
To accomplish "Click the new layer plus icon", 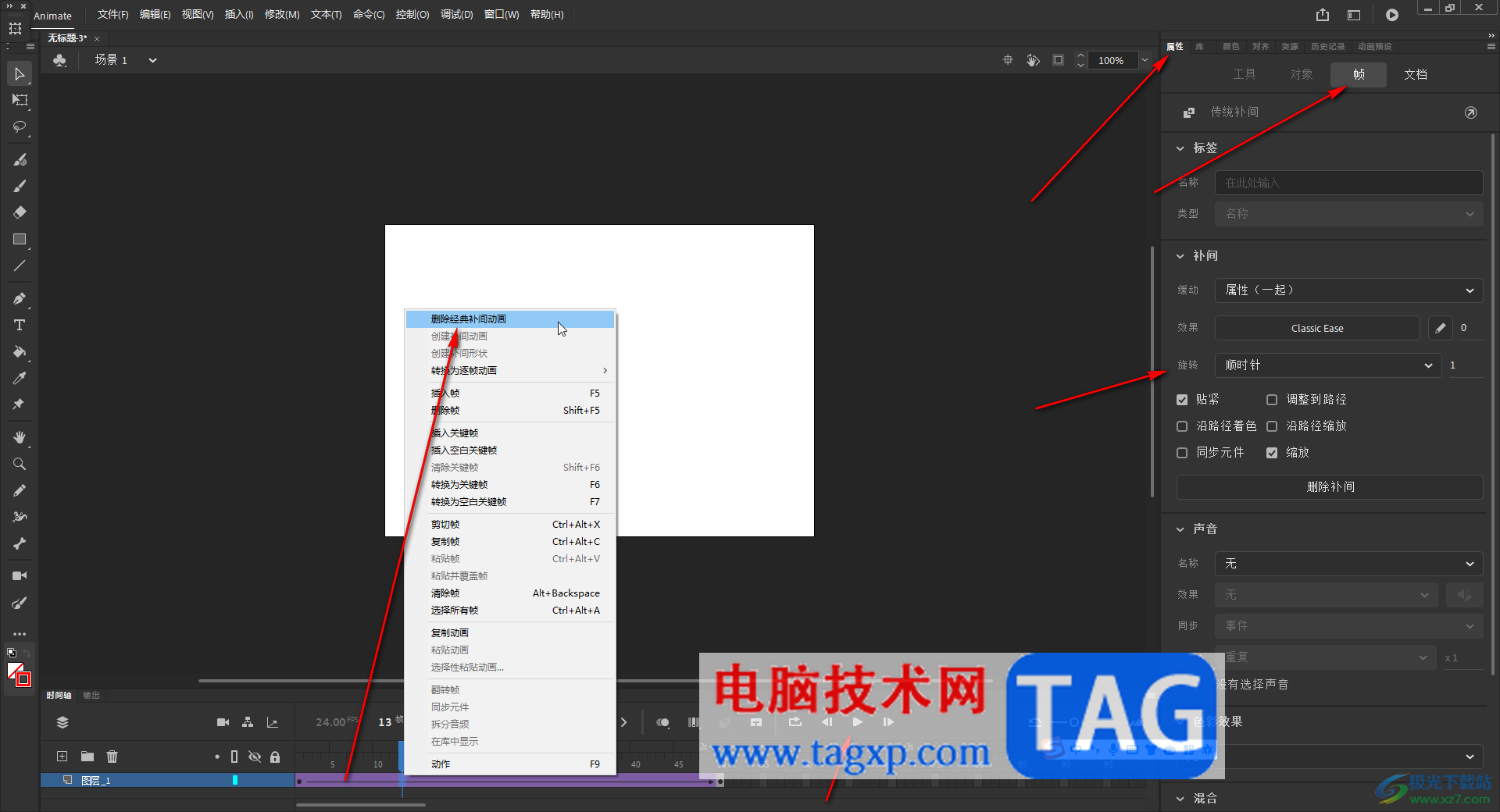I will pos(62,757).
